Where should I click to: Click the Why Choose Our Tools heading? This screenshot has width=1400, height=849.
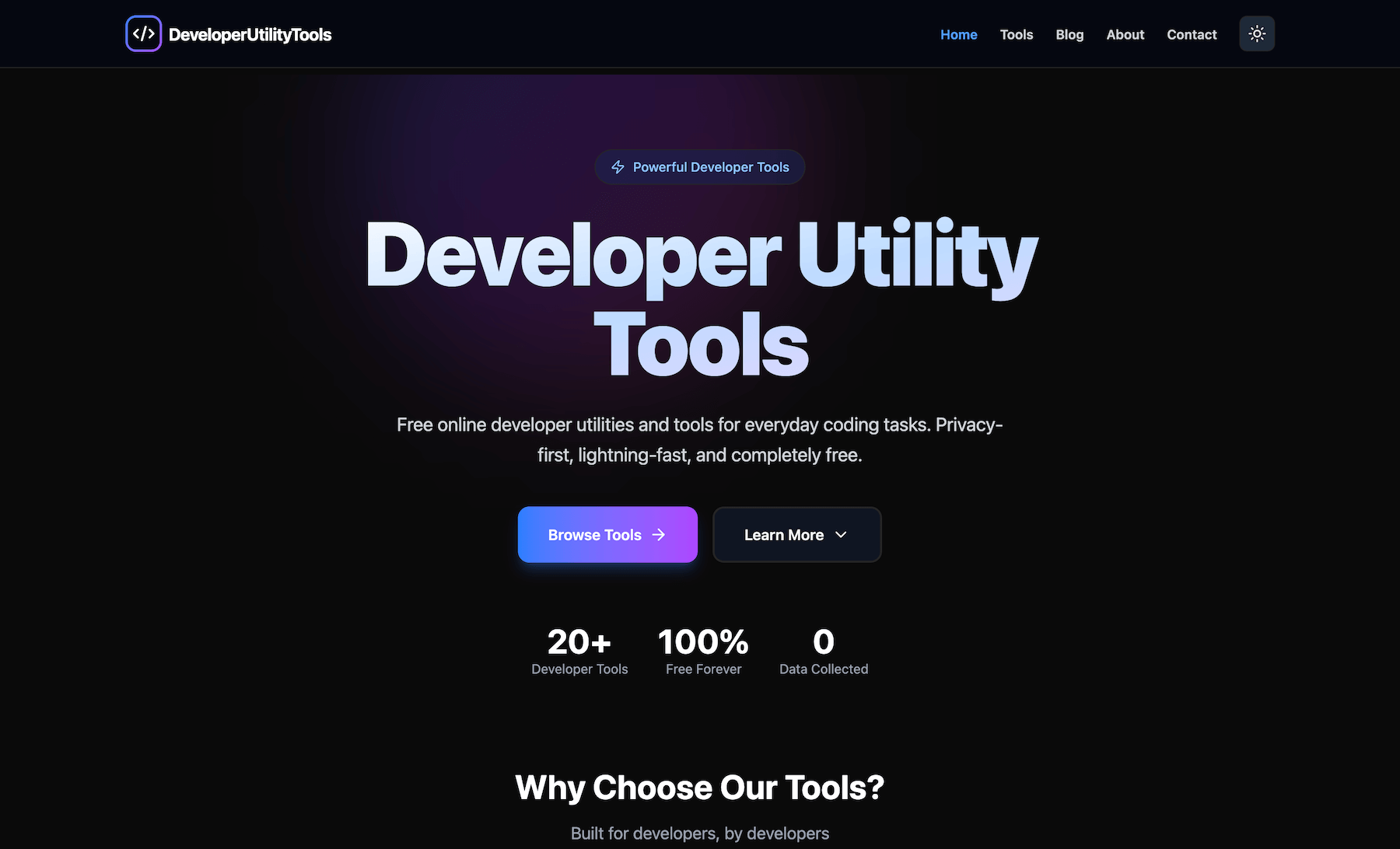click(699, 788)
